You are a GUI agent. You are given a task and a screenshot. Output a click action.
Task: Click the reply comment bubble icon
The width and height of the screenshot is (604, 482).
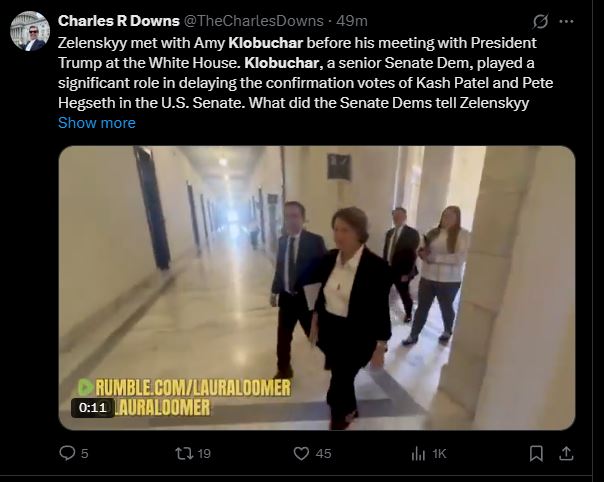coord(67,453)
